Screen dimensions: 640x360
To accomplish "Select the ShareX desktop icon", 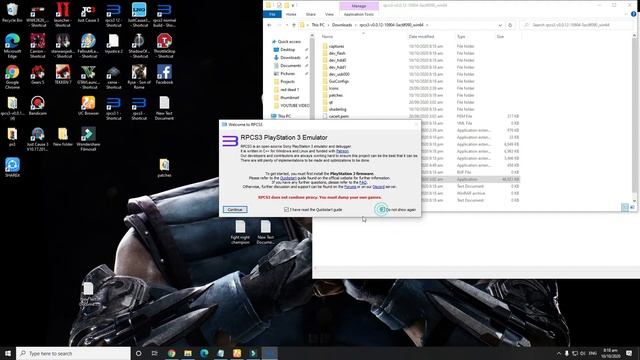I will pos(12,167).
